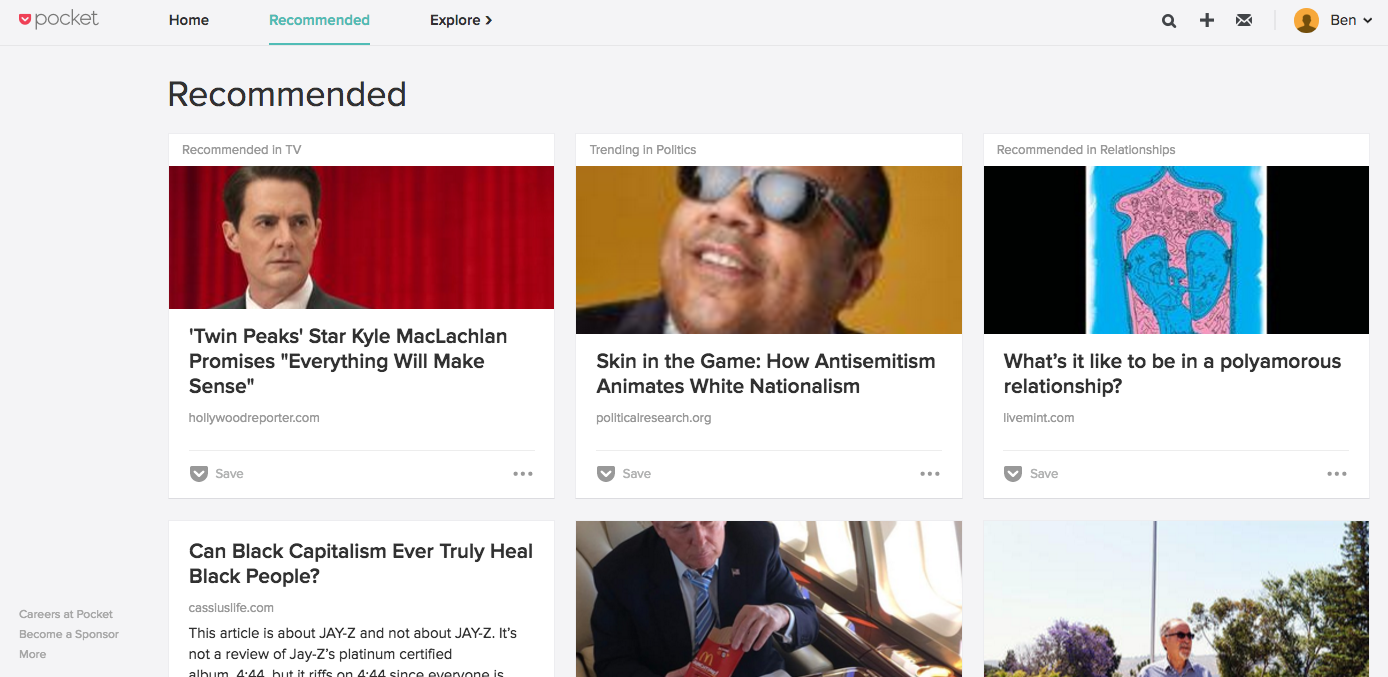Screen dimensions: 1388x677
Task: Open three-dot menu on Skin in the Game card
Action: pos(930,474)
